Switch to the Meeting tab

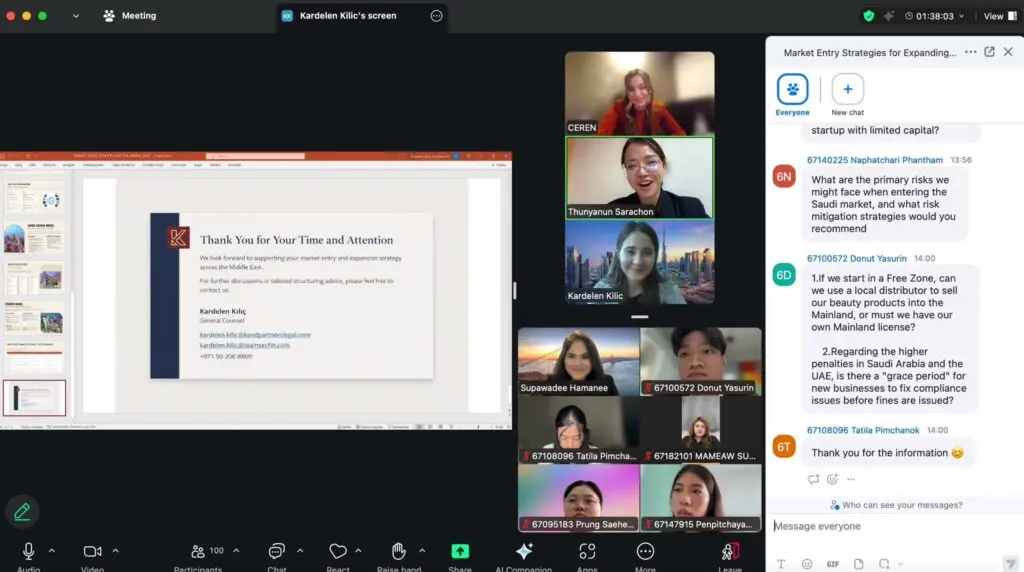(130, 16)
